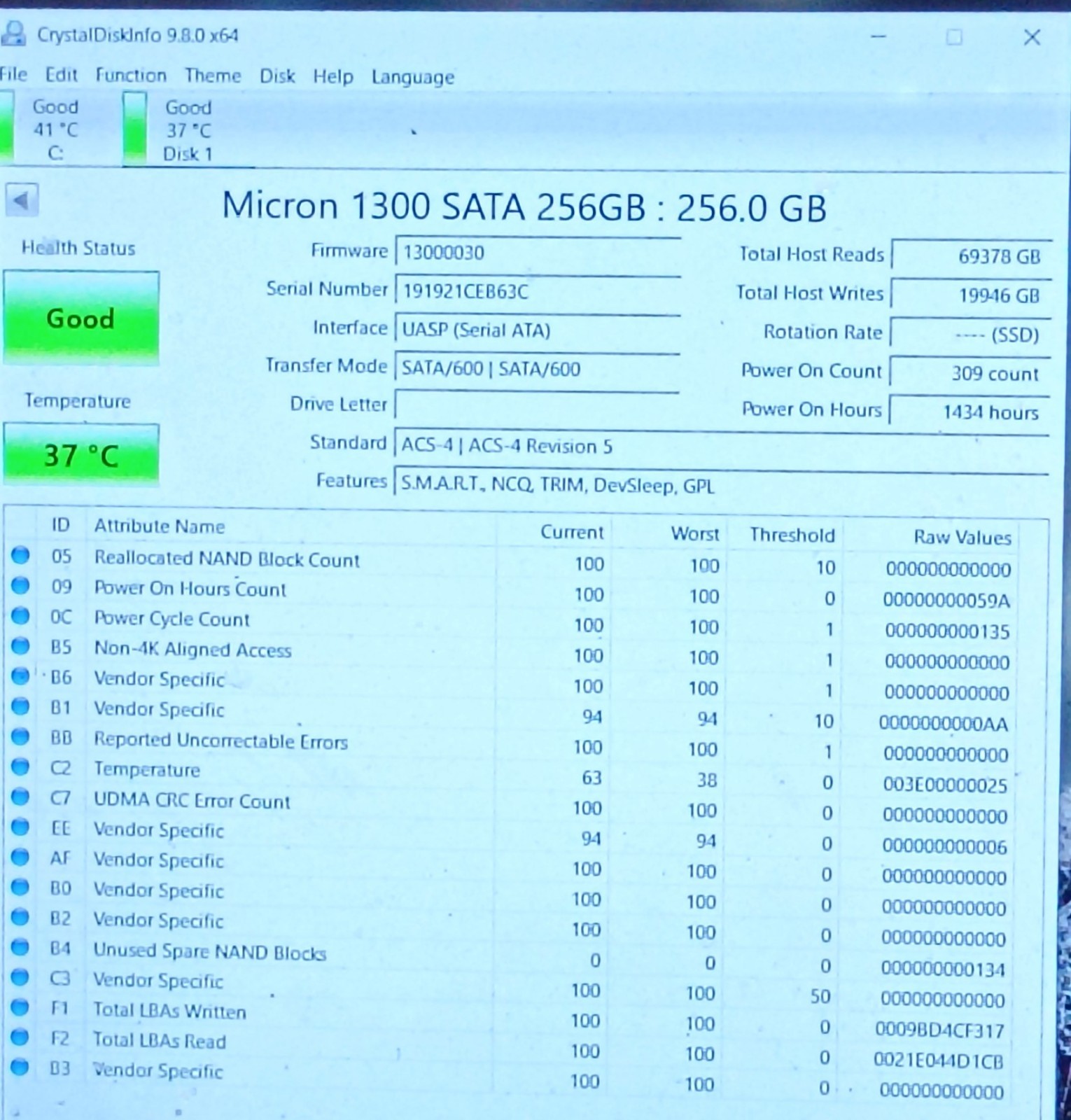Click status dot for EE Vendor Specific
Viewport: 1071px width, 1120px height.
tap(20, 827)
